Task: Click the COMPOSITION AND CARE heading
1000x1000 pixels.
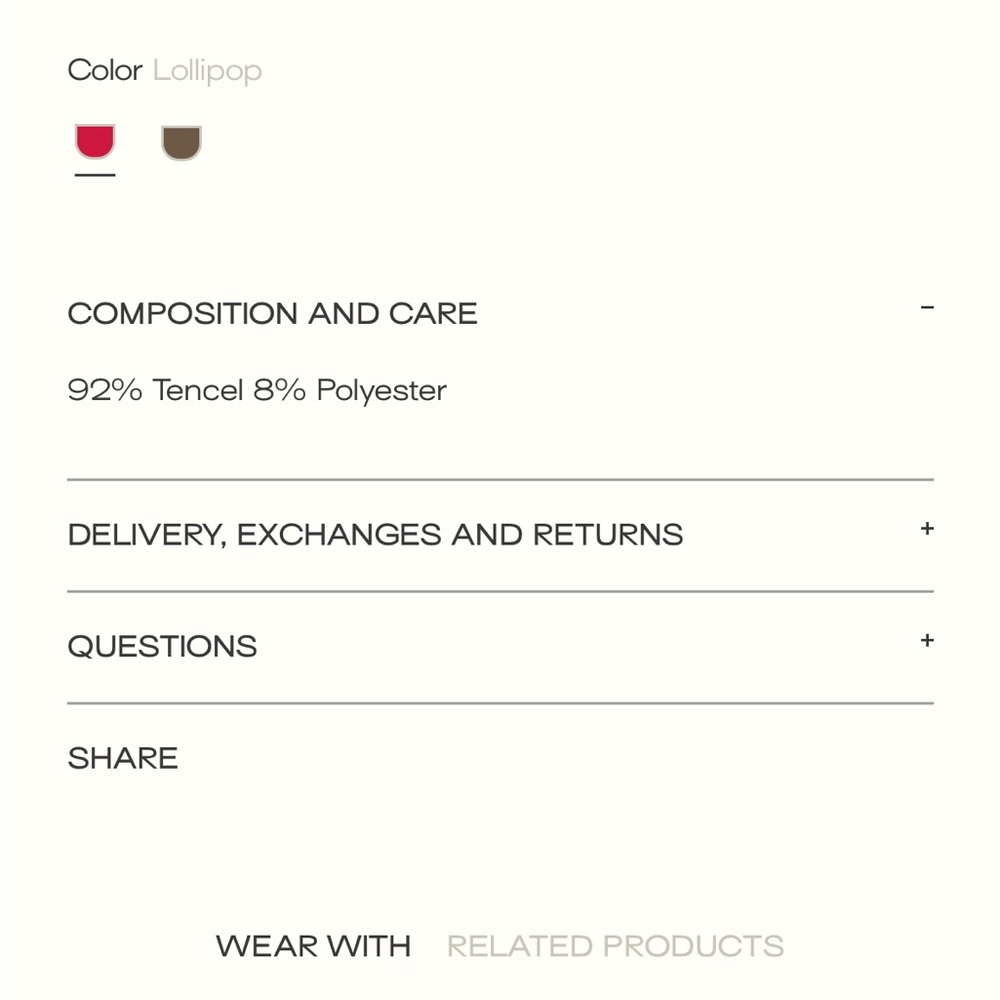Action: 273,314
